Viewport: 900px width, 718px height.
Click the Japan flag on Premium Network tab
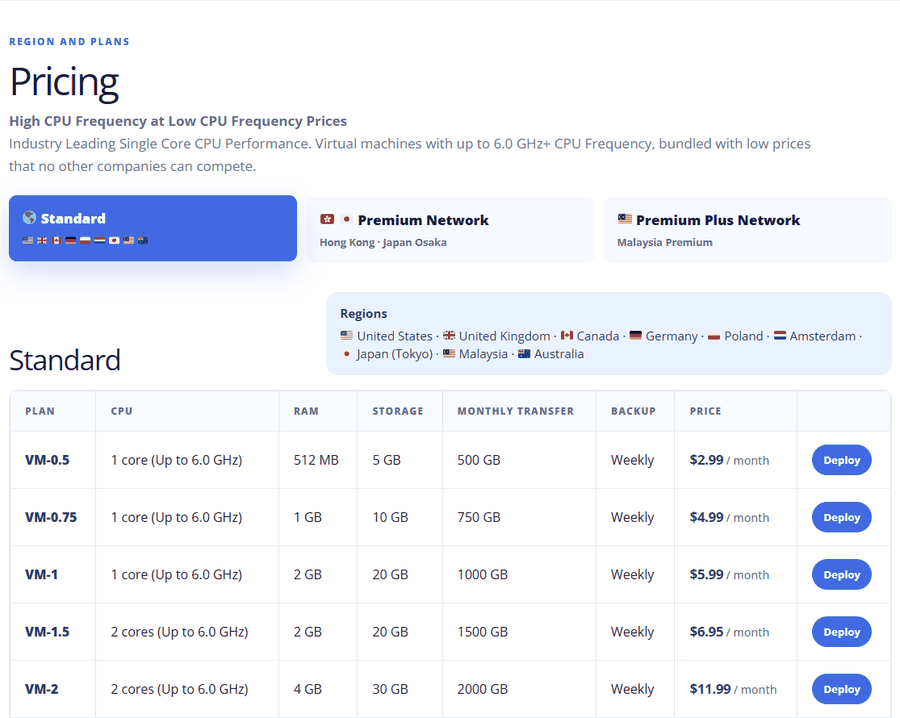coord(346,219)
